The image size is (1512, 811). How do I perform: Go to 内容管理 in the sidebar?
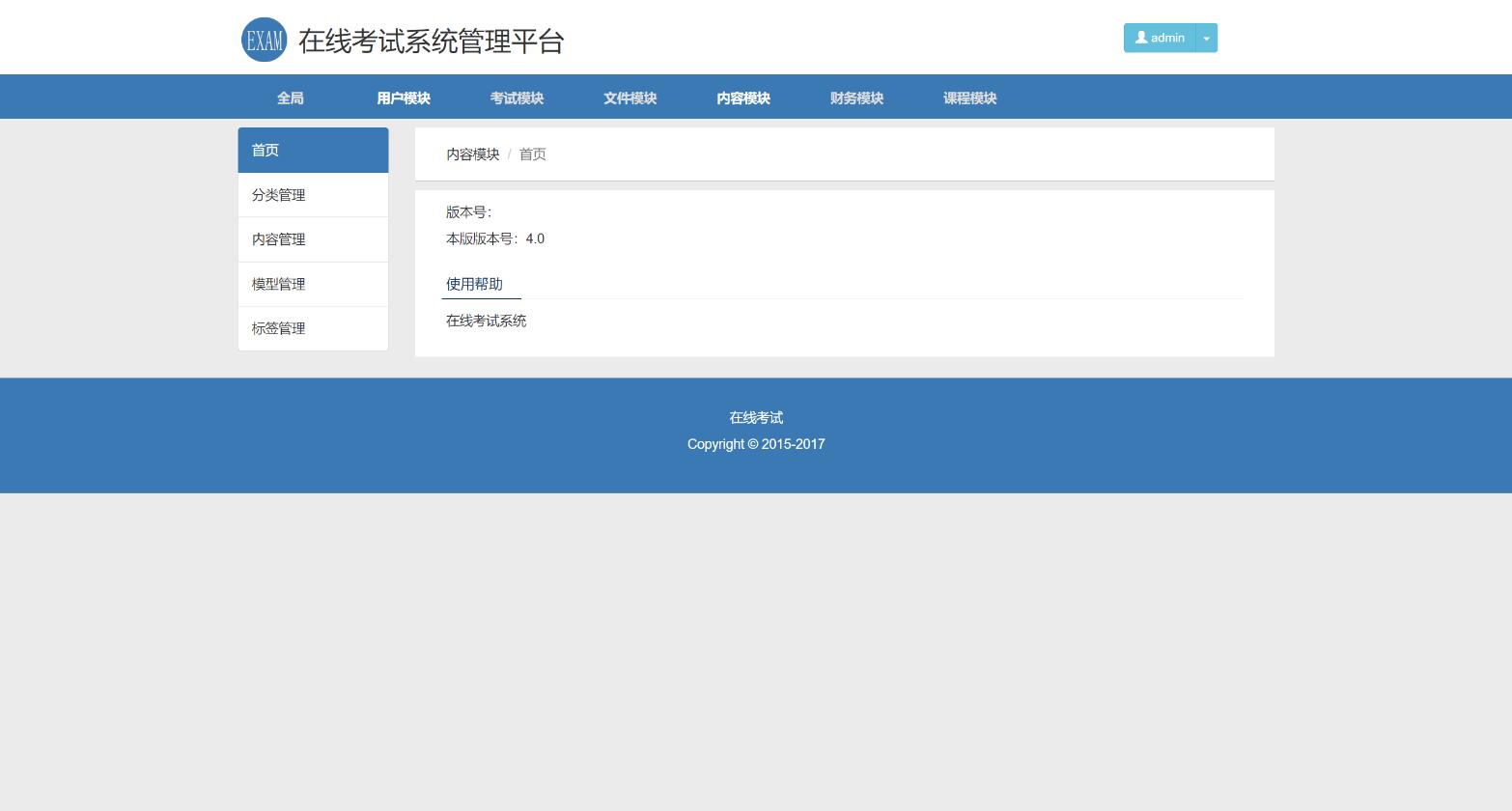pyautogui.click(x=313, y=239)
